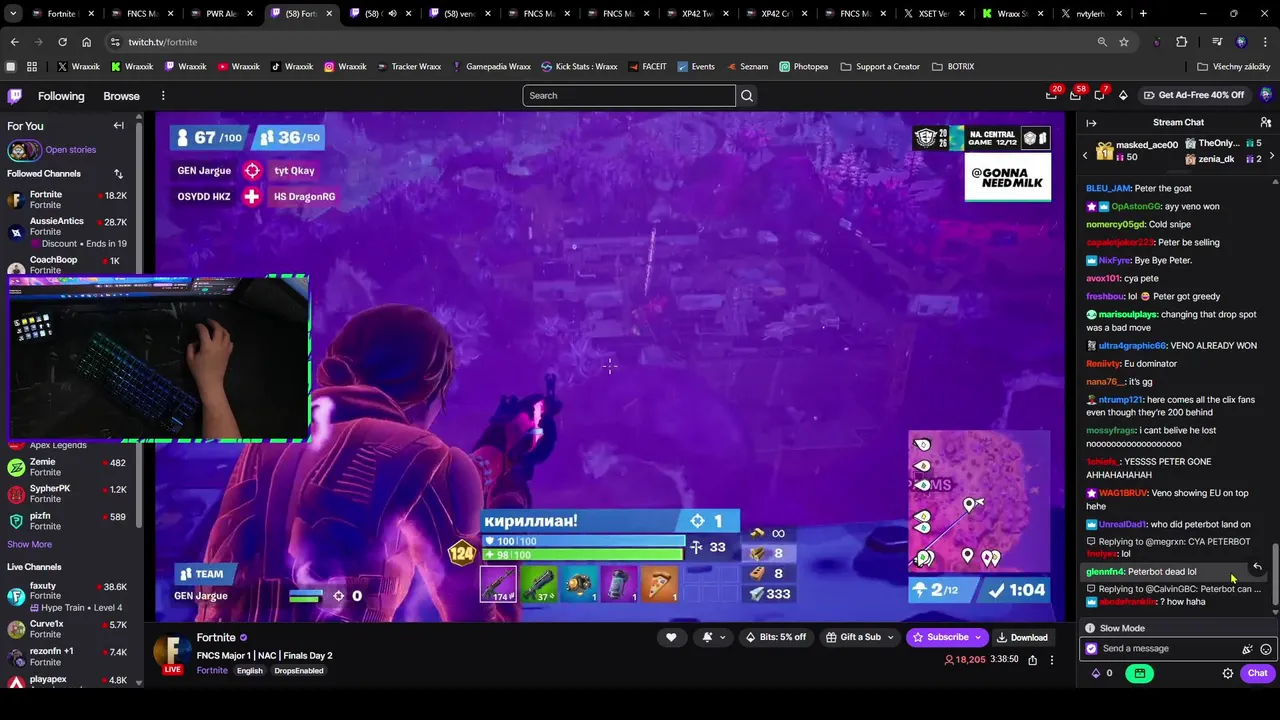Open the Get Bits diamond icon in top bar
The width and height of the screenshot is (1280, 720).
[1123, 95]
